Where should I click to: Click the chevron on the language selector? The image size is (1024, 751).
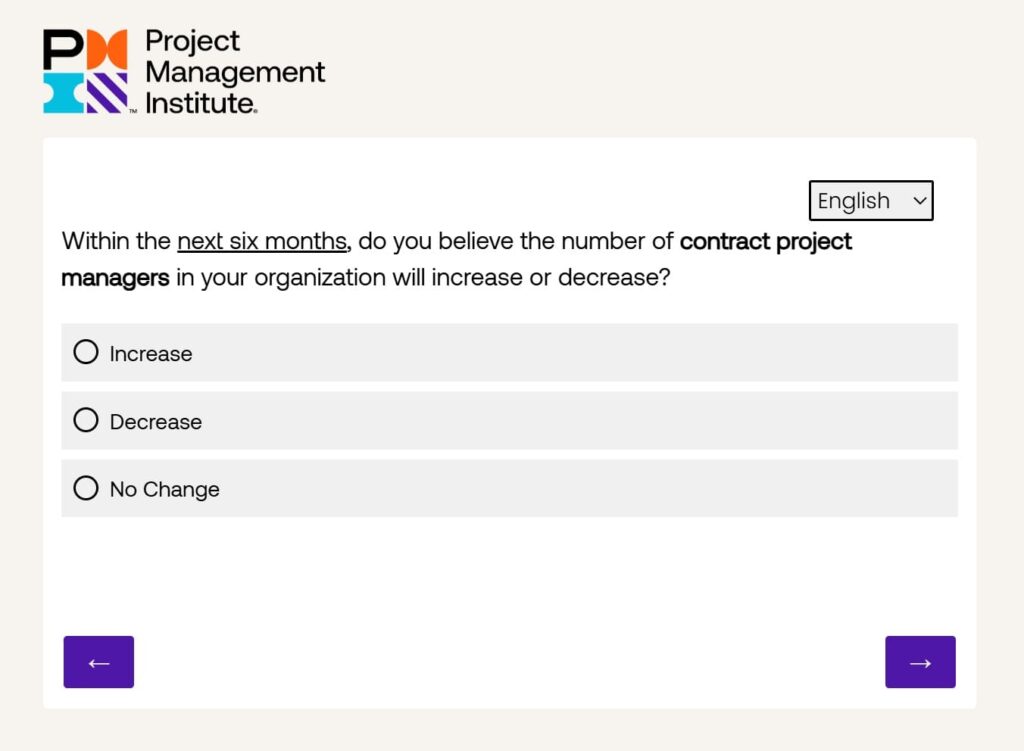pos(920,201)
